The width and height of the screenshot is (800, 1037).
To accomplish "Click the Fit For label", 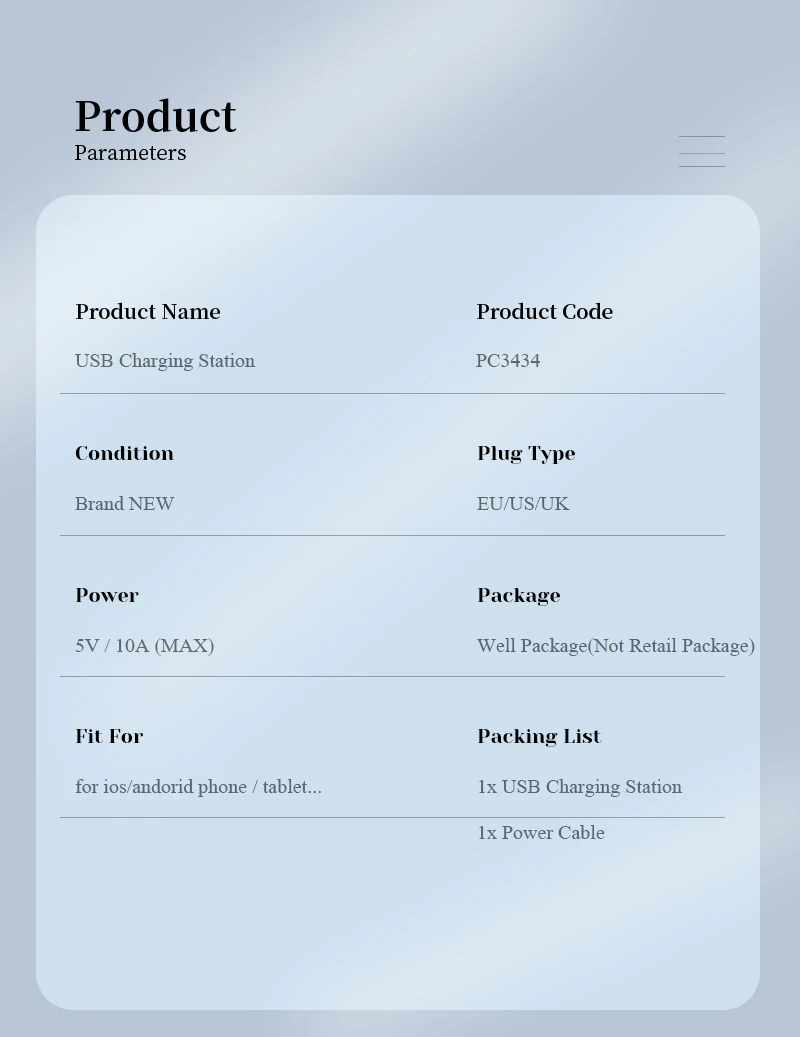I will pos(109,736).
